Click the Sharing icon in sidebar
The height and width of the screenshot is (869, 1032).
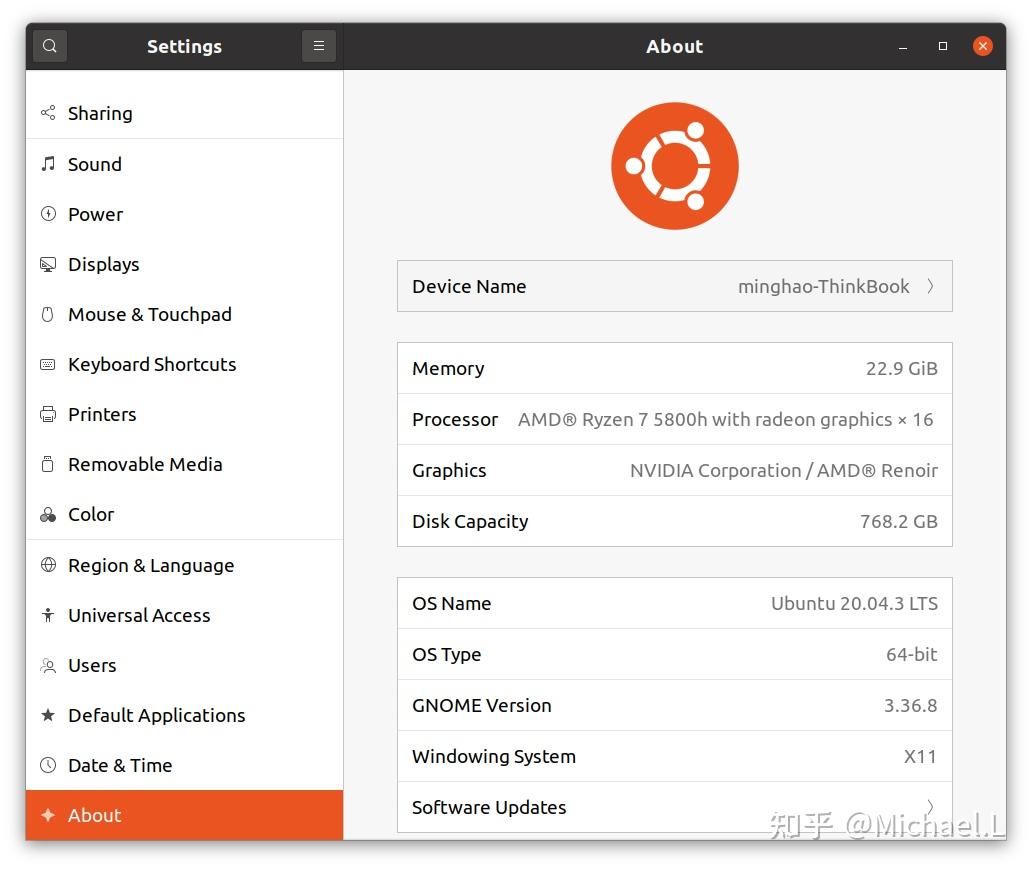click(x=48, y=113)
